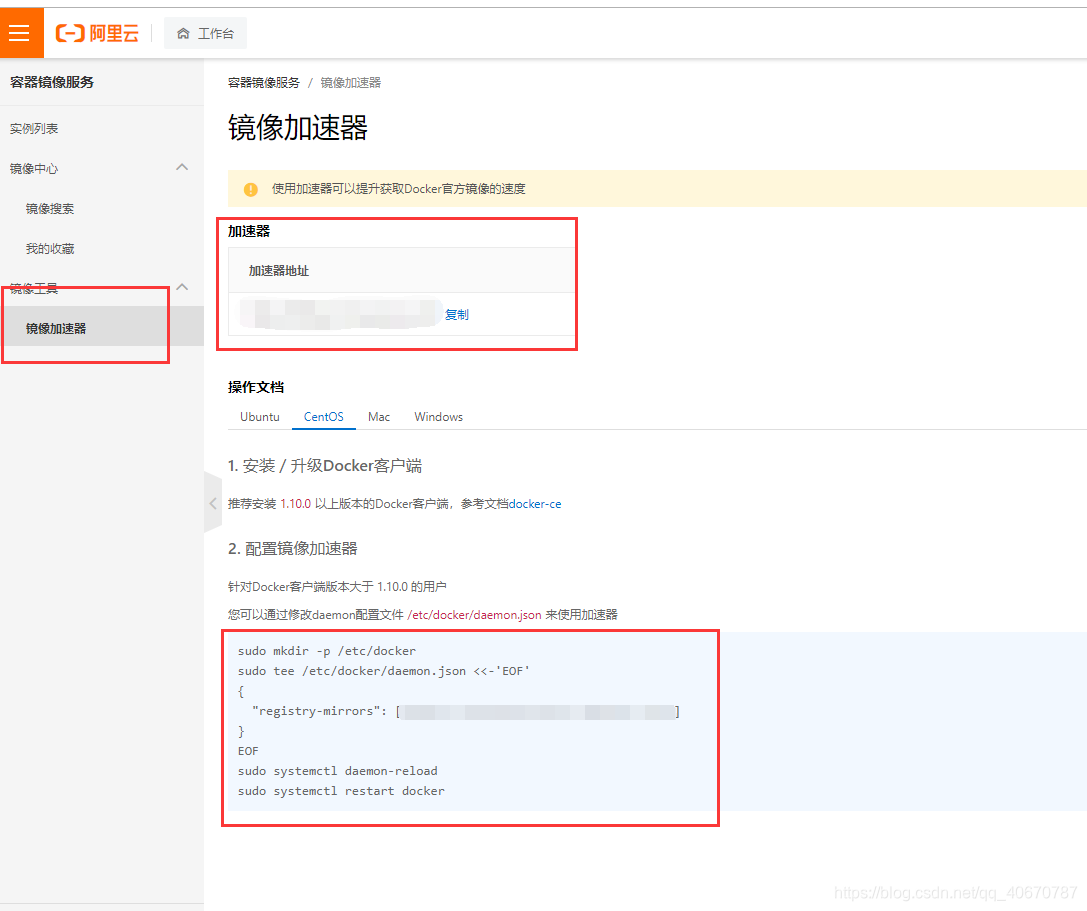Switch to the Windows tab
This screenshot has height=911, width=1087.
[439, 417]
